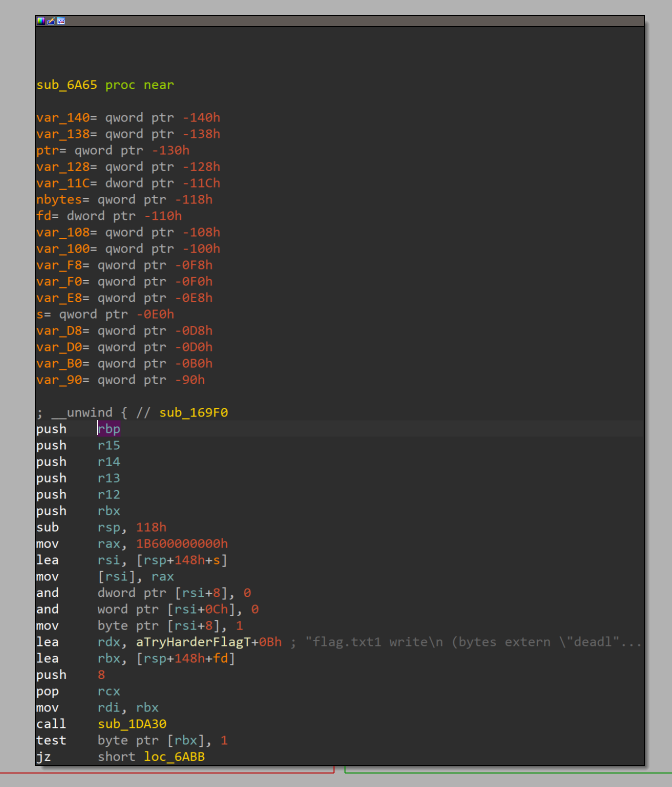Select r15 in push instruction
Screen dimensions: 672x787
109,446
